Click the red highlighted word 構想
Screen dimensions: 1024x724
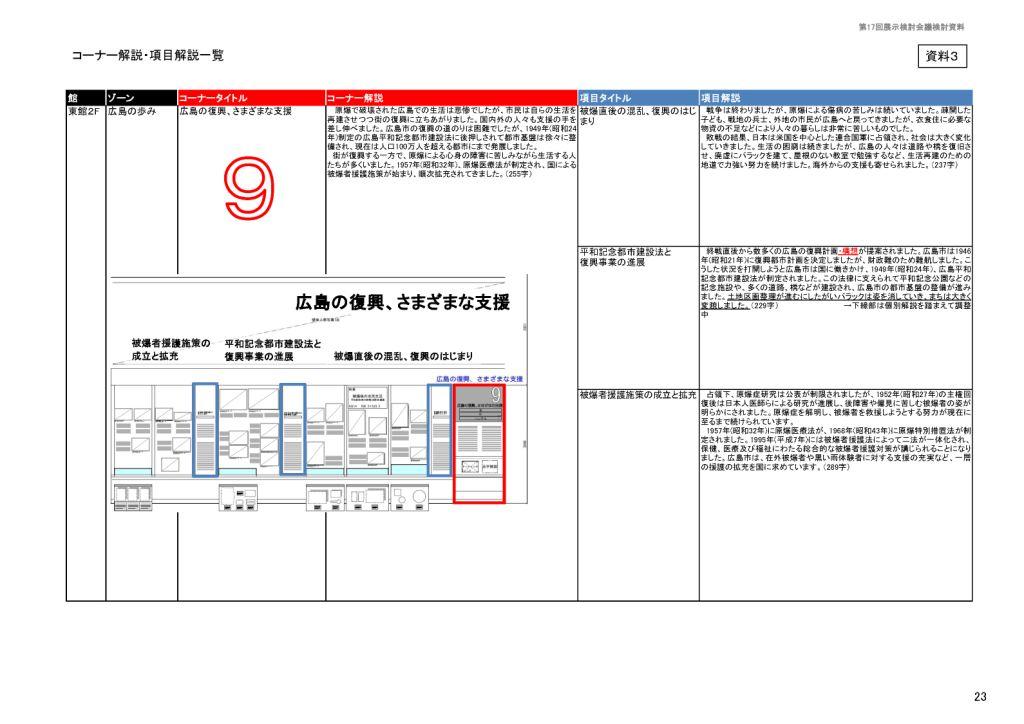pos(849,251)
